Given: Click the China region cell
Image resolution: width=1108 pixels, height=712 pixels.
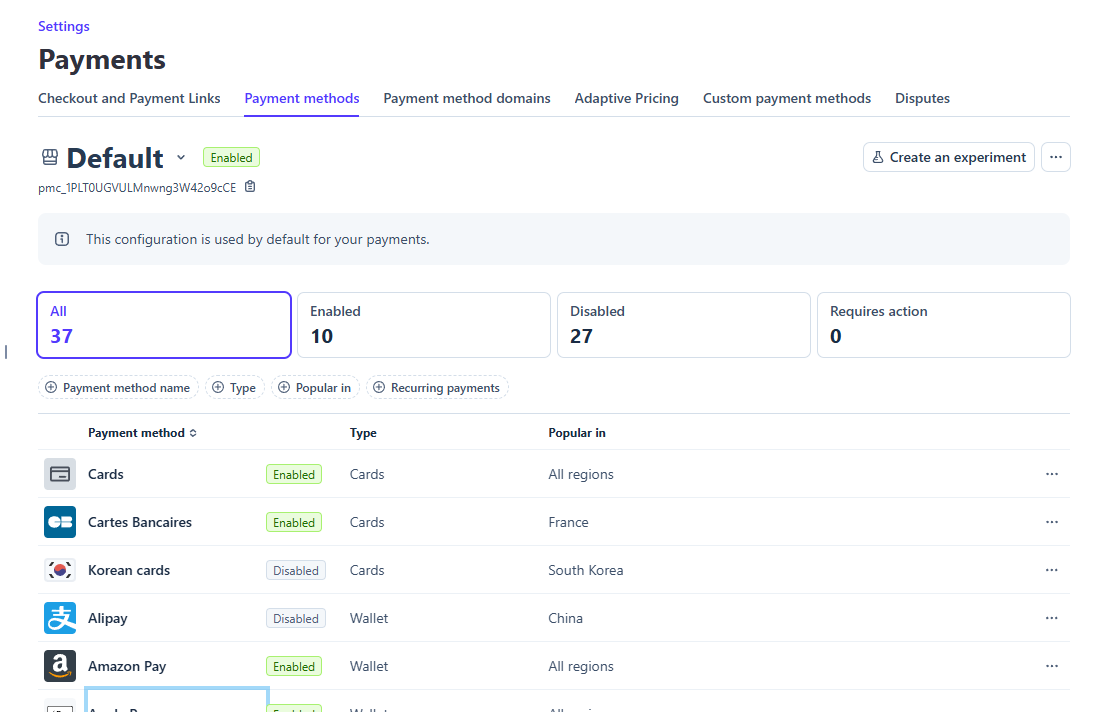Looking at the screenshot, I should (565, 618).
